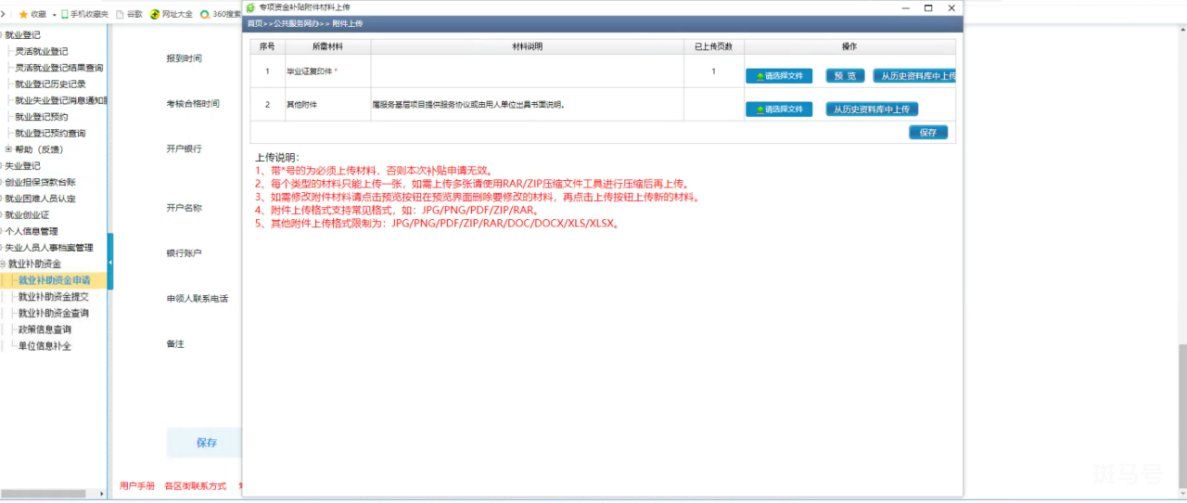Open 谷歌 bookmark
This screenshot has width=1187, height=503.
(x=129, y=14)
